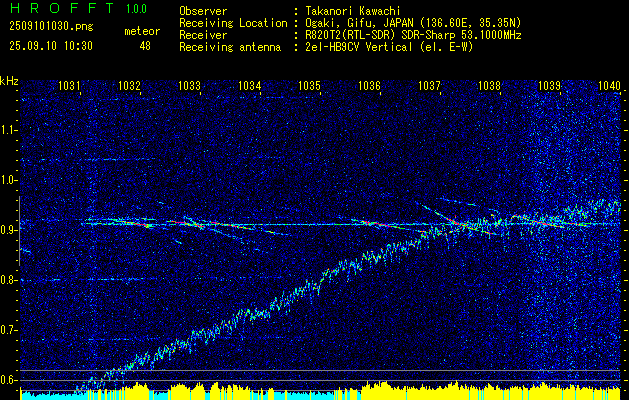Click the 1034 time axis label
629x400 pixels.
coord(250,85)
